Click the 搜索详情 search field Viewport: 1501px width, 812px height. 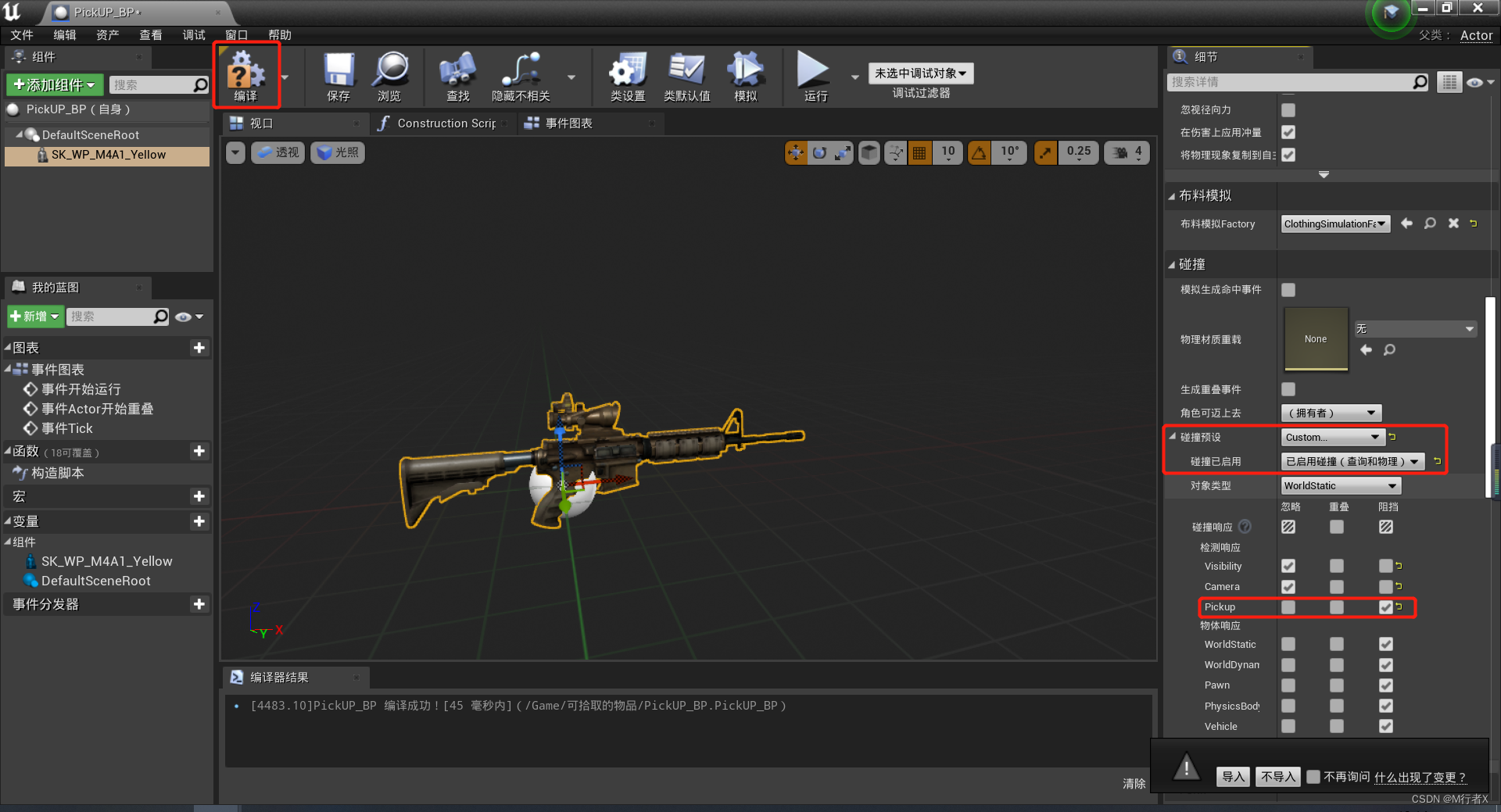click(x=1298, y=82)
